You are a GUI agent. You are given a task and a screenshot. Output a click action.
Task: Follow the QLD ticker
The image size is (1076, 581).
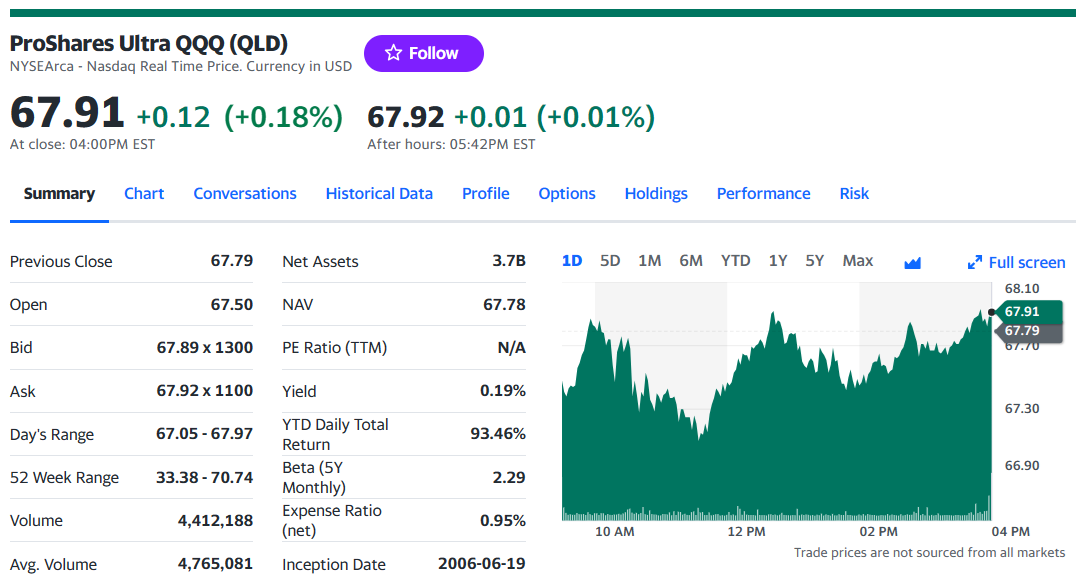tap(423, 53)
